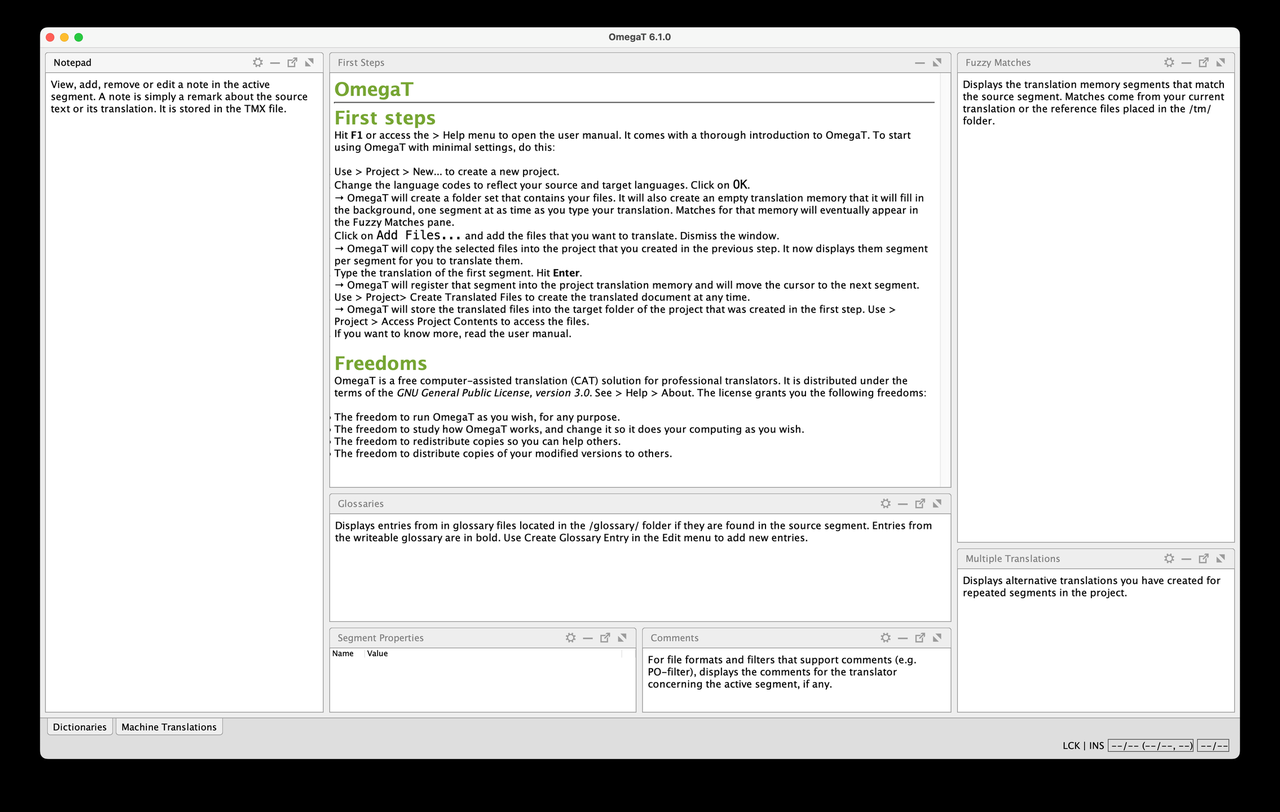
Task: Minimize the Segment Properties pane
Action: click(x=588, y=638)
